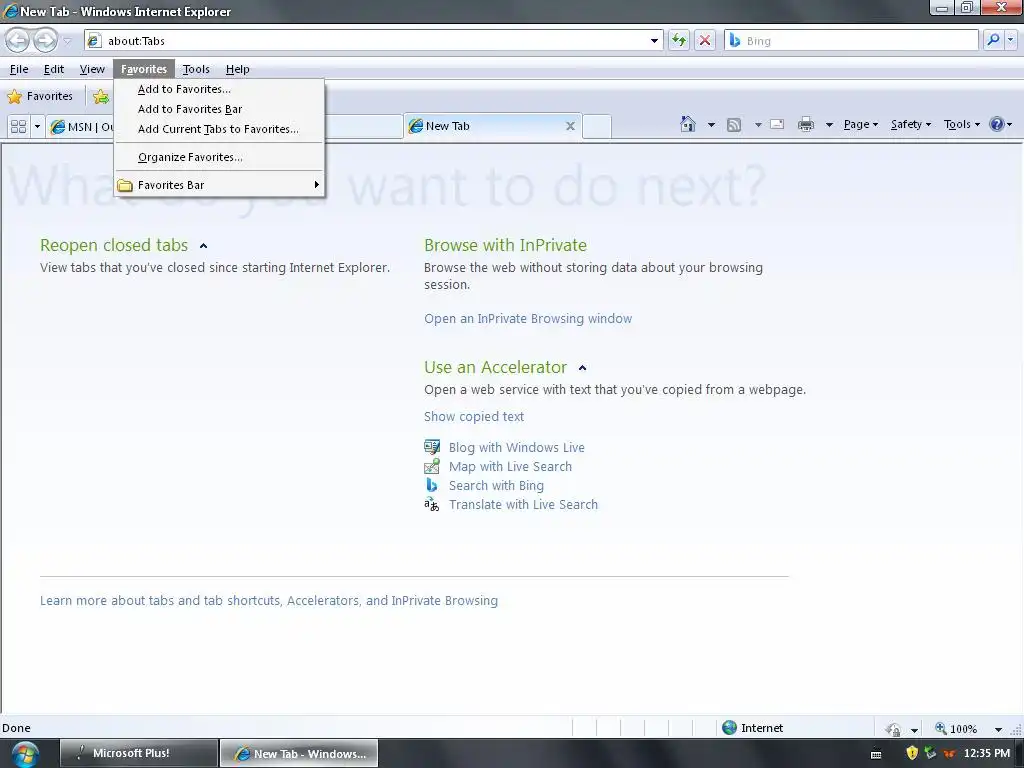Click the Read Mail envelope icon

pyautogui.click(x=777, y=124)
